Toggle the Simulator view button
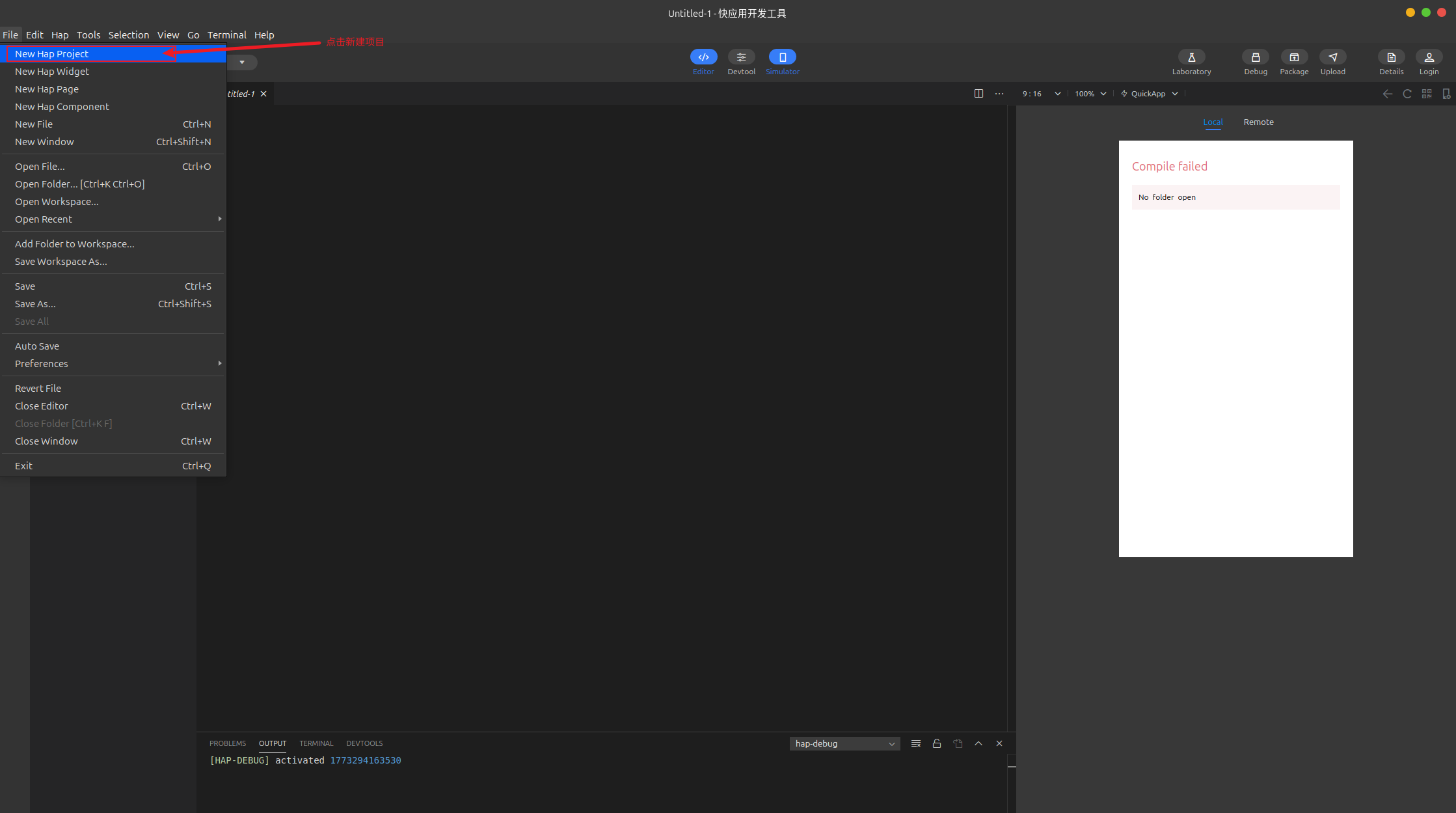 [x=782, y=57]
